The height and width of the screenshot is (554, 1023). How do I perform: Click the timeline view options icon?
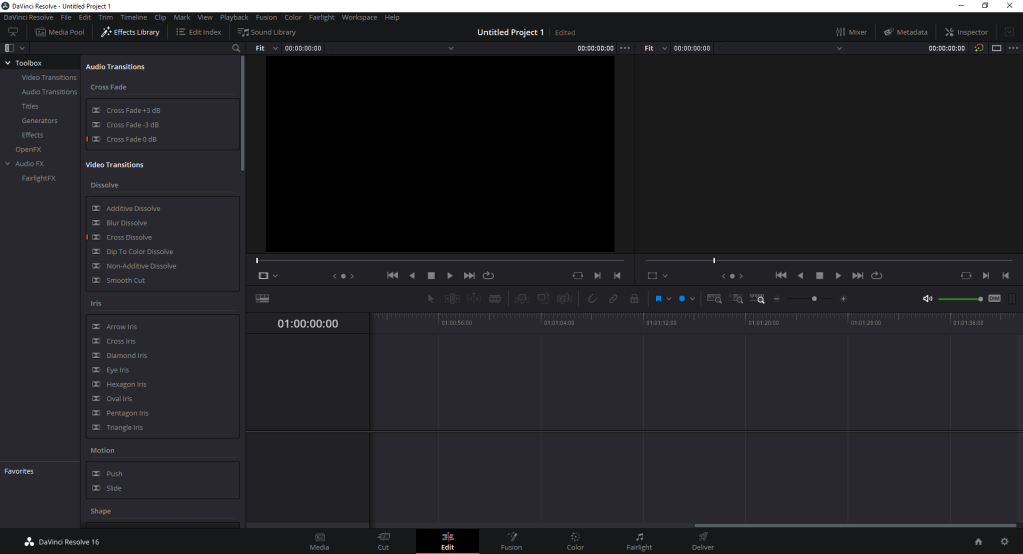[263, 299]
